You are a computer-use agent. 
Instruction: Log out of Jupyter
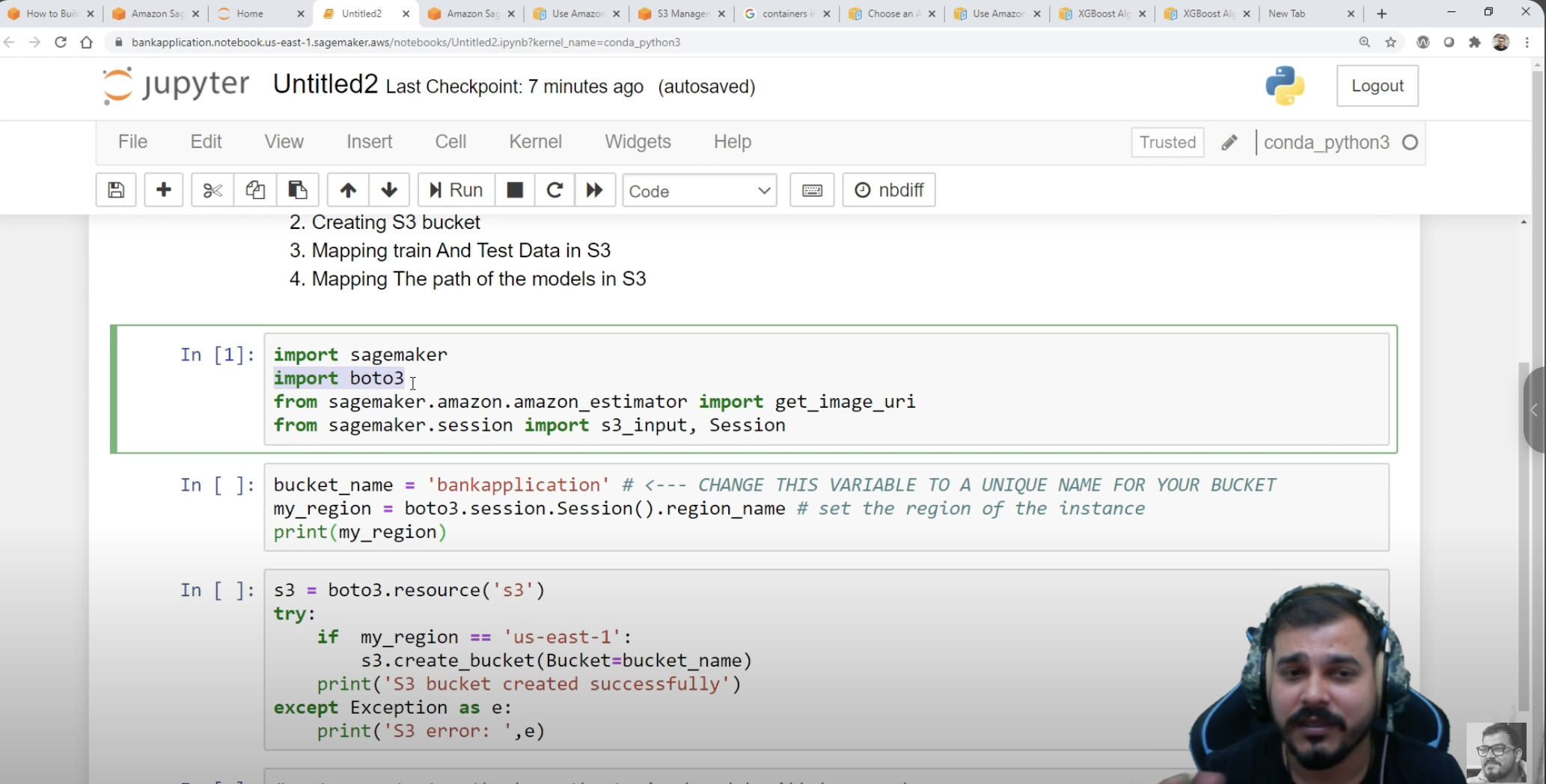pos(1377,85)
